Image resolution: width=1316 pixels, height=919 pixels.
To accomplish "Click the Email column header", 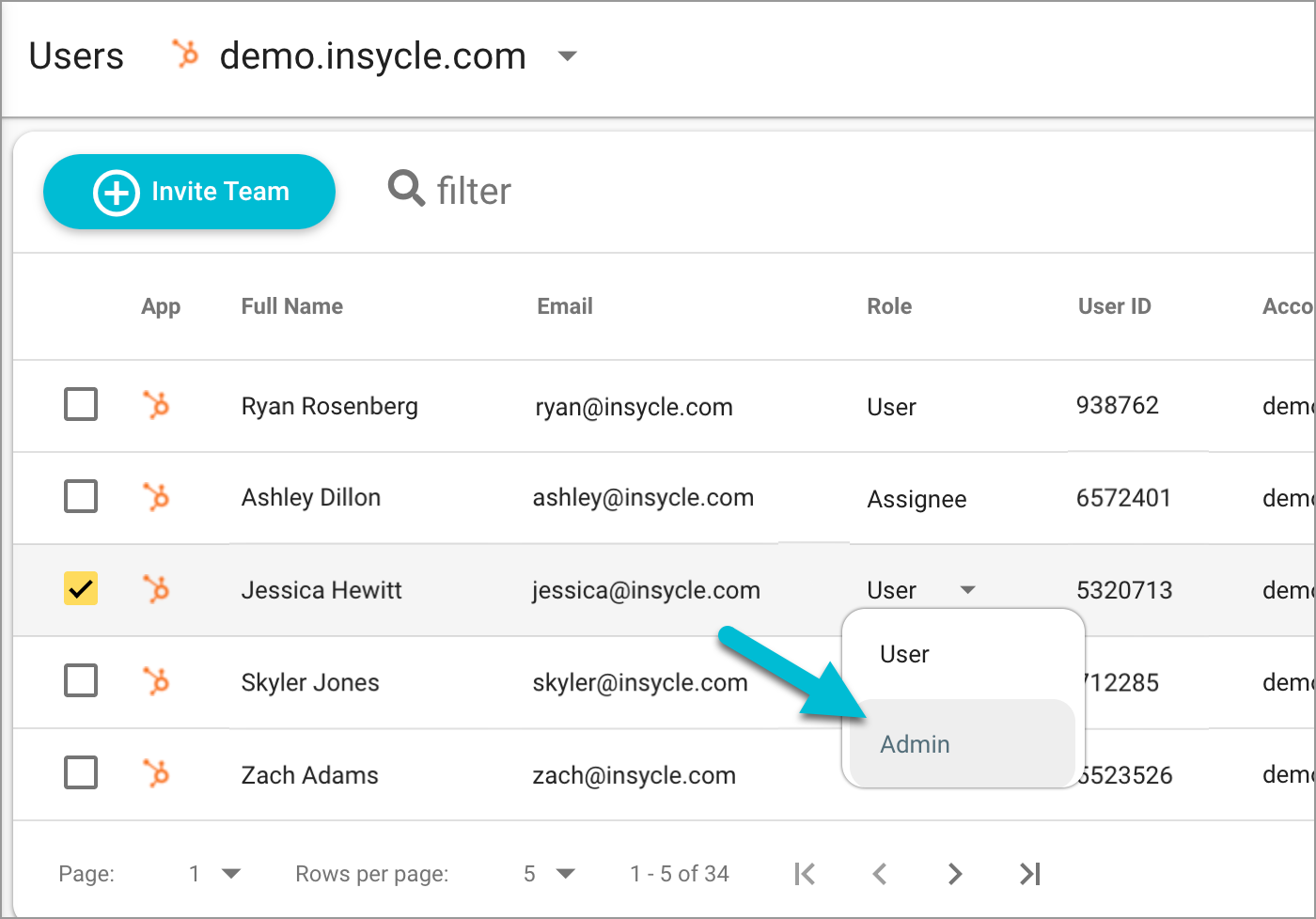I will point(565,306).
